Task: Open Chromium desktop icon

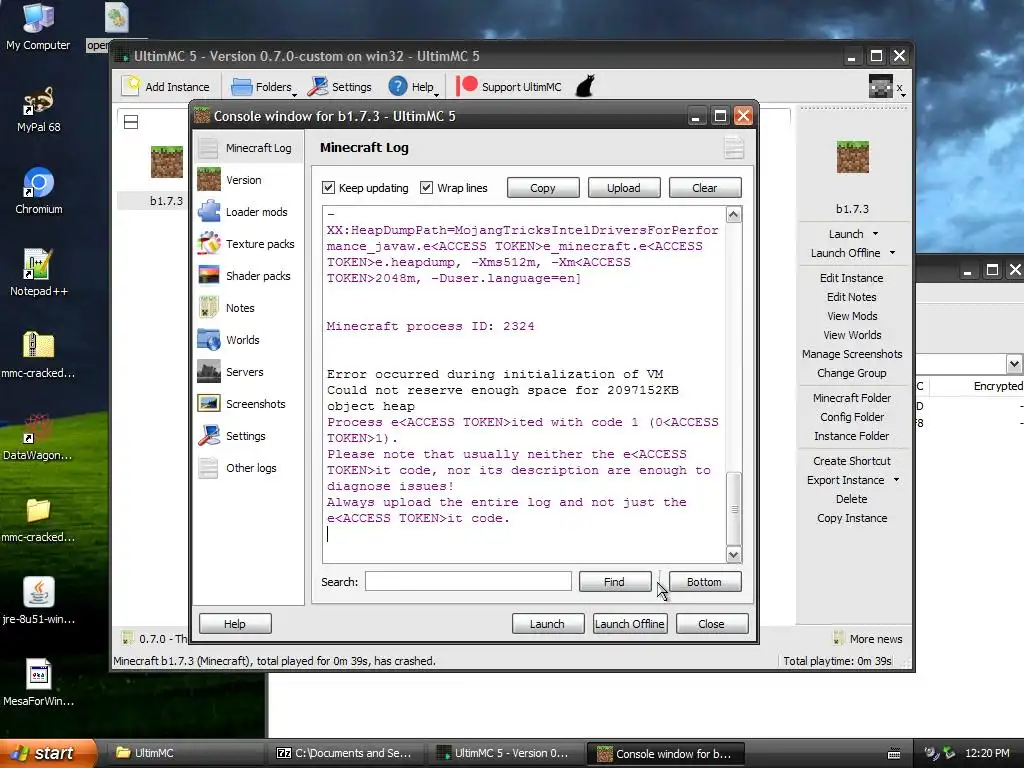Action: (39, 191)
